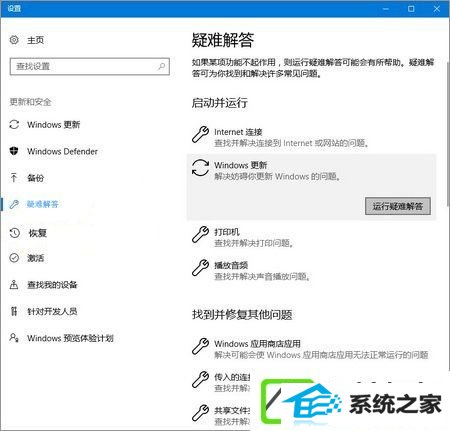Image resolution: width=450 pixels, height=431 pixels.
Task: Open Windows 更新 in the sidebar
Action: pyautogui.click(x=54, y=125)
